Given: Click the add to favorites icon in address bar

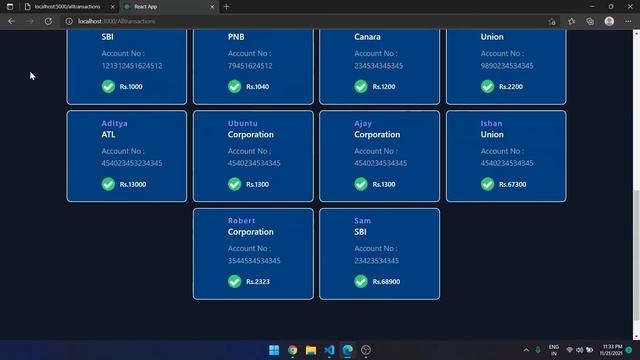Looking at the screenshot, I should coord(552,21).
